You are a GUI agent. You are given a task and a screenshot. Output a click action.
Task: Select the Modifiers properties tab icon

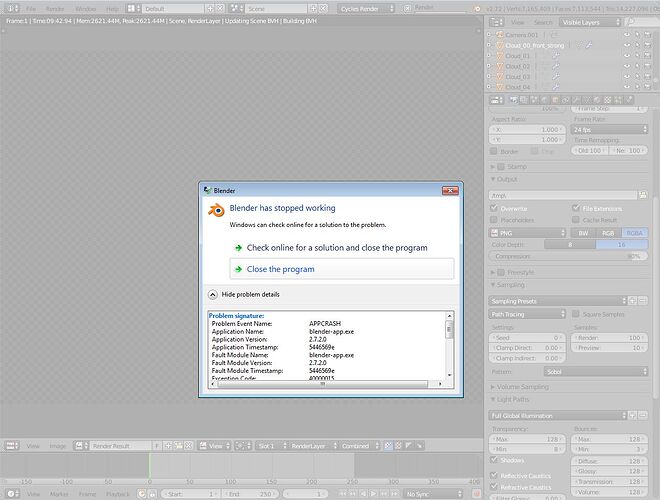[x=577, y=100]
